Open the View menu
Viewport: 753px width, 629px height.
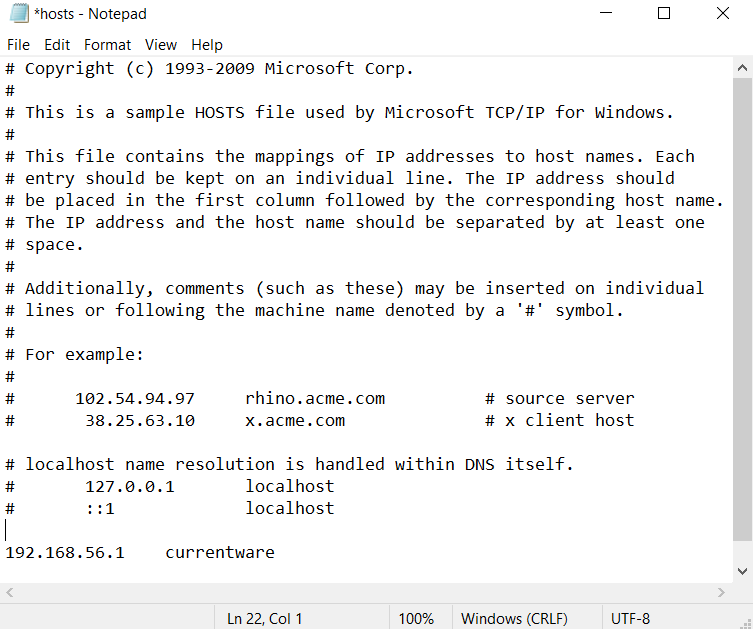[x=161, y=45]
